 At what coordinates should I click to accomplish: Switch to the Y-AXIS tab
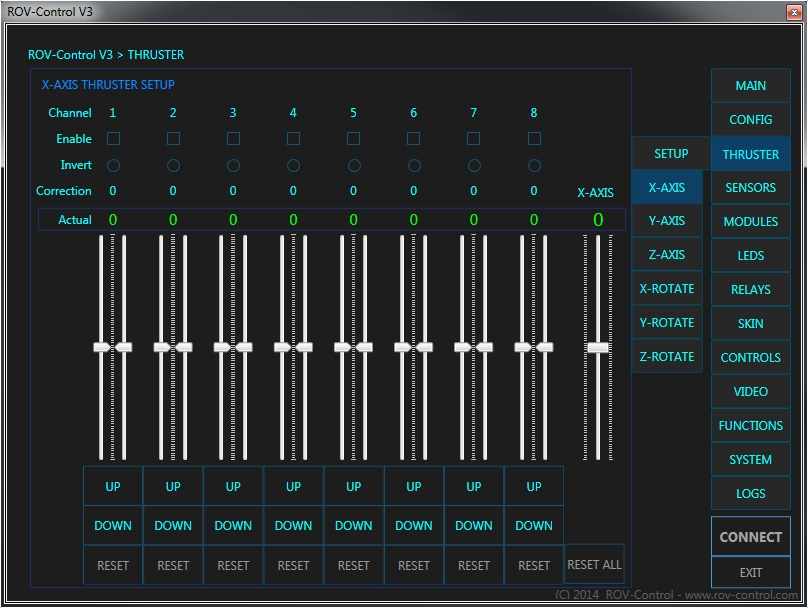(667, 221)
